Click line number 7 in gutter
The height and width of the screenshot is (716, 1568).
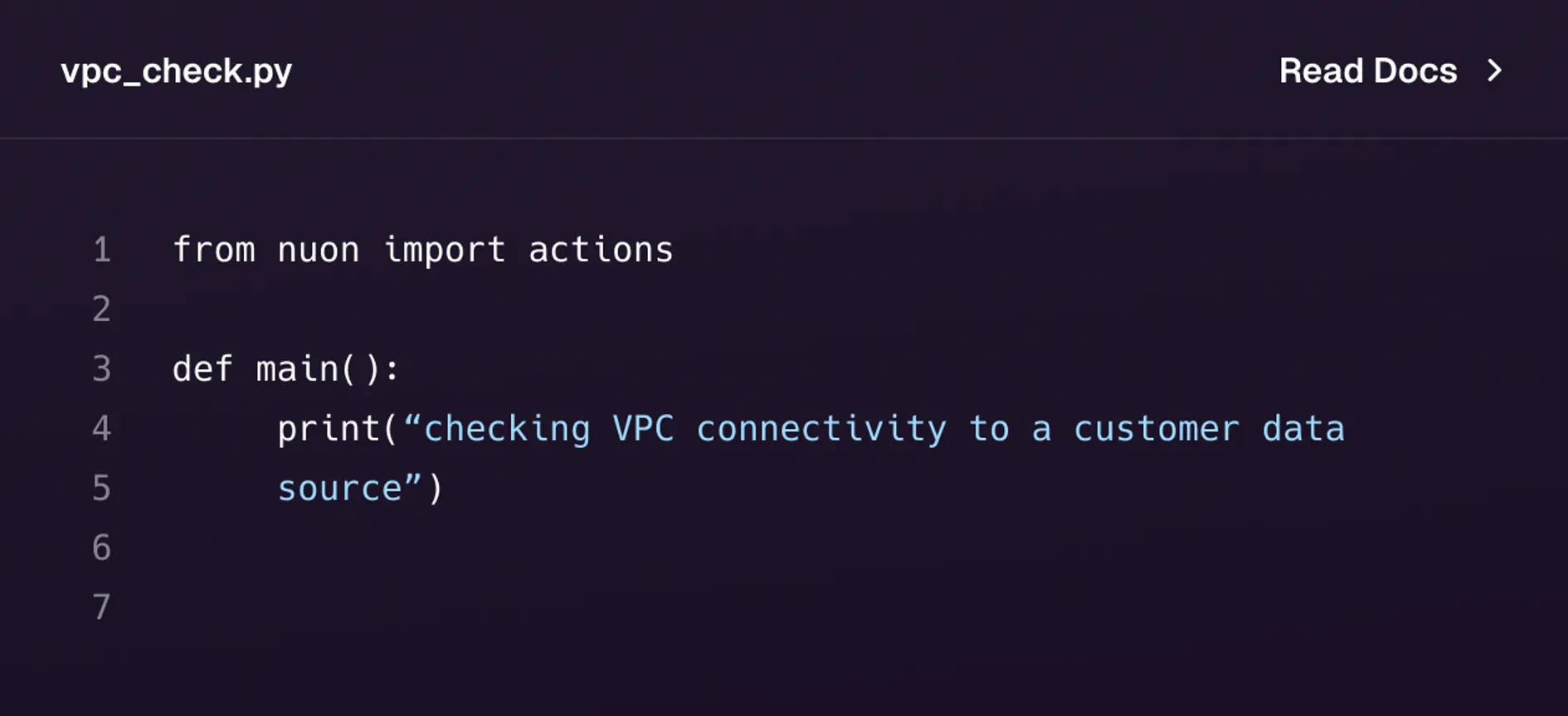(x=102, y=607)
